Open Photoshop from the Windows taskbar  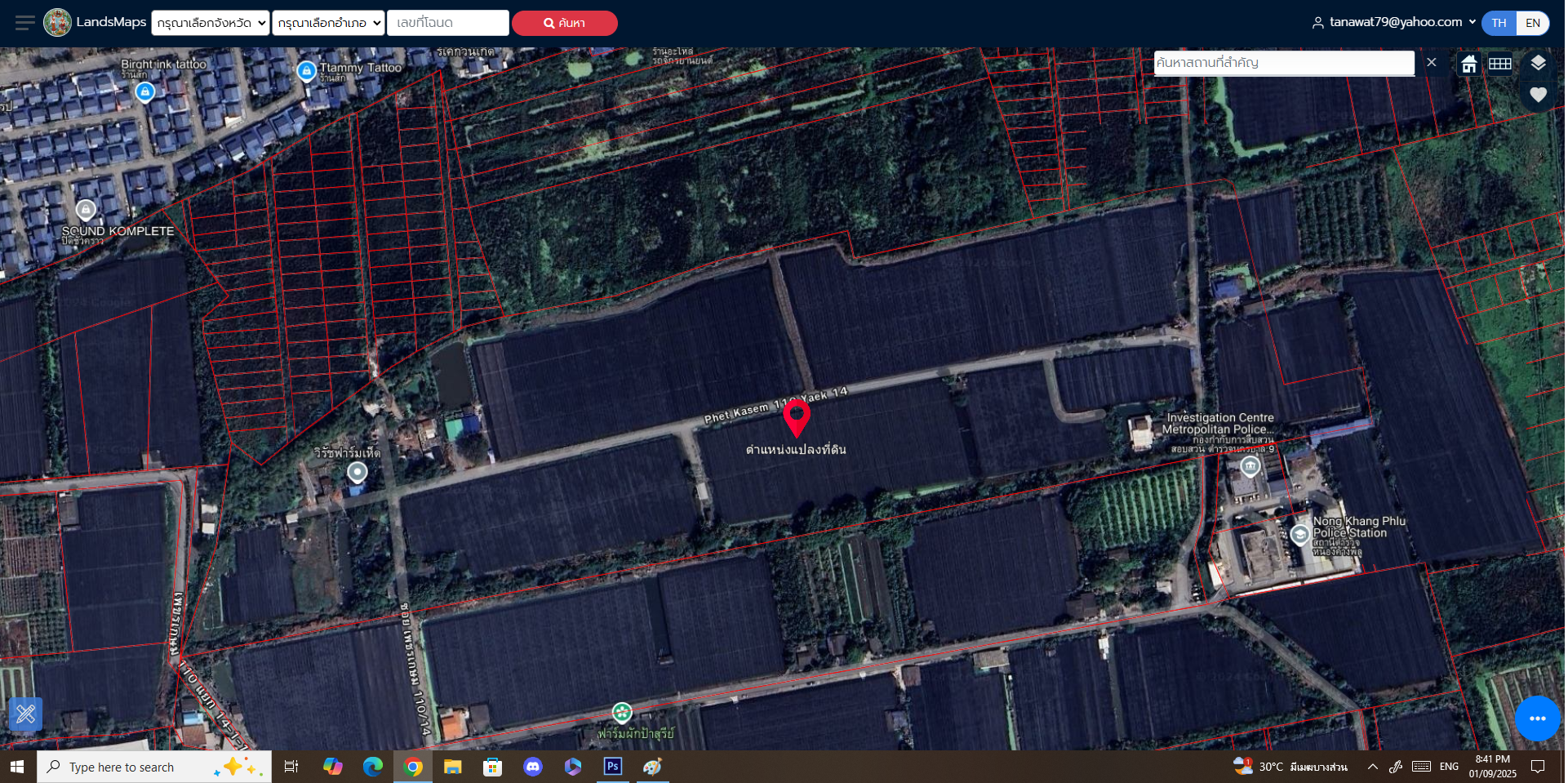(x=612, y=766)
